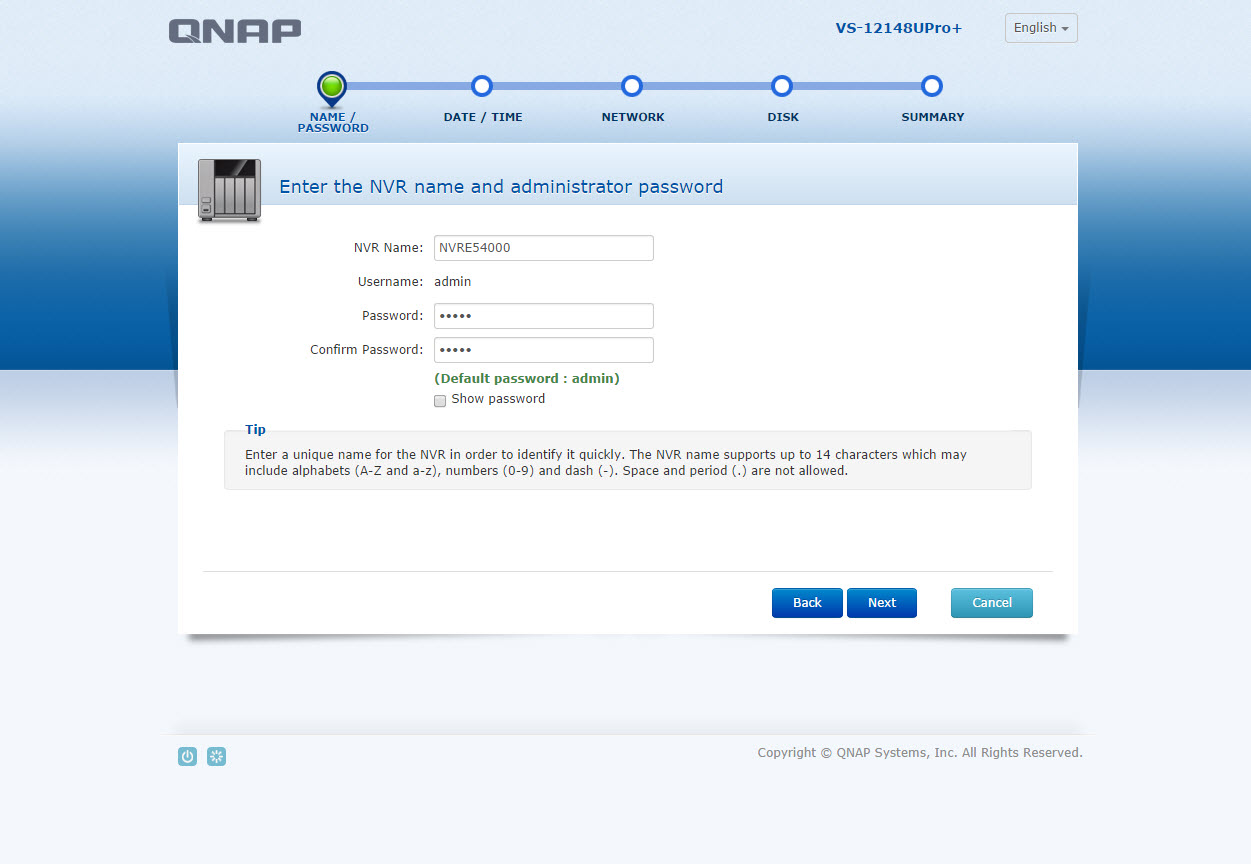1251x864 pixels.
Task: Click the Back button
Action: pyautogui.click(x=807, y=602)
